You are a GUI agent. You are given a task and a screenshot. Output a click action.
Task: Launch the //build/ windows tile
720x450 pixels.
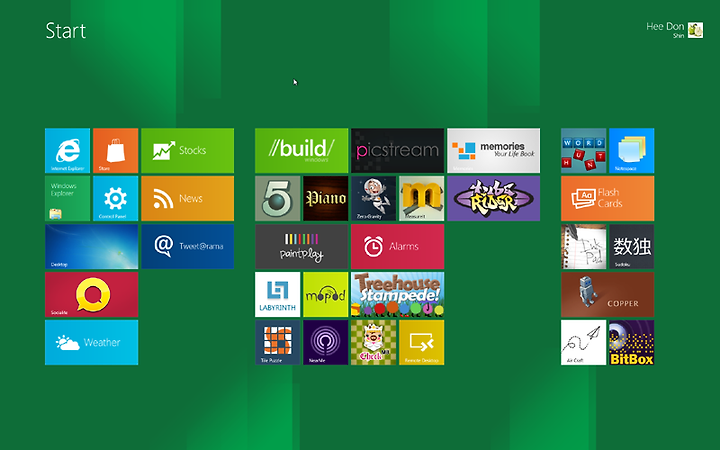click(x=302, y=151)
